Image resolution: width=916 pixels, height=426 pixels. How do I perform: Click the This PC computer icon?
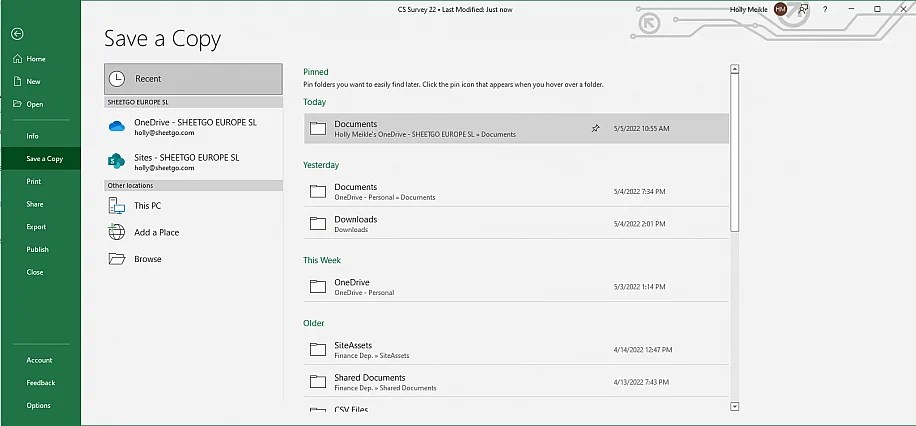[x=117, y=206]
